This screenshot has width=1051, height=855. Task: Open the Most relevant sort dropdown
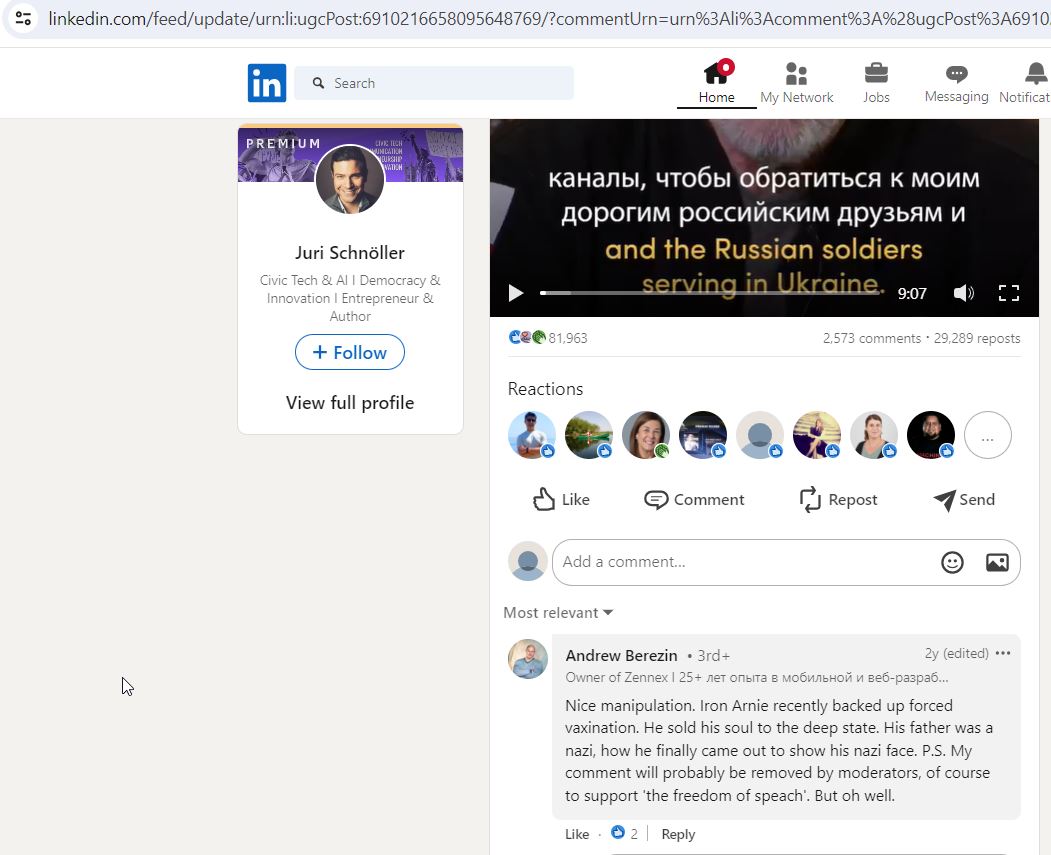click(558, 613)
